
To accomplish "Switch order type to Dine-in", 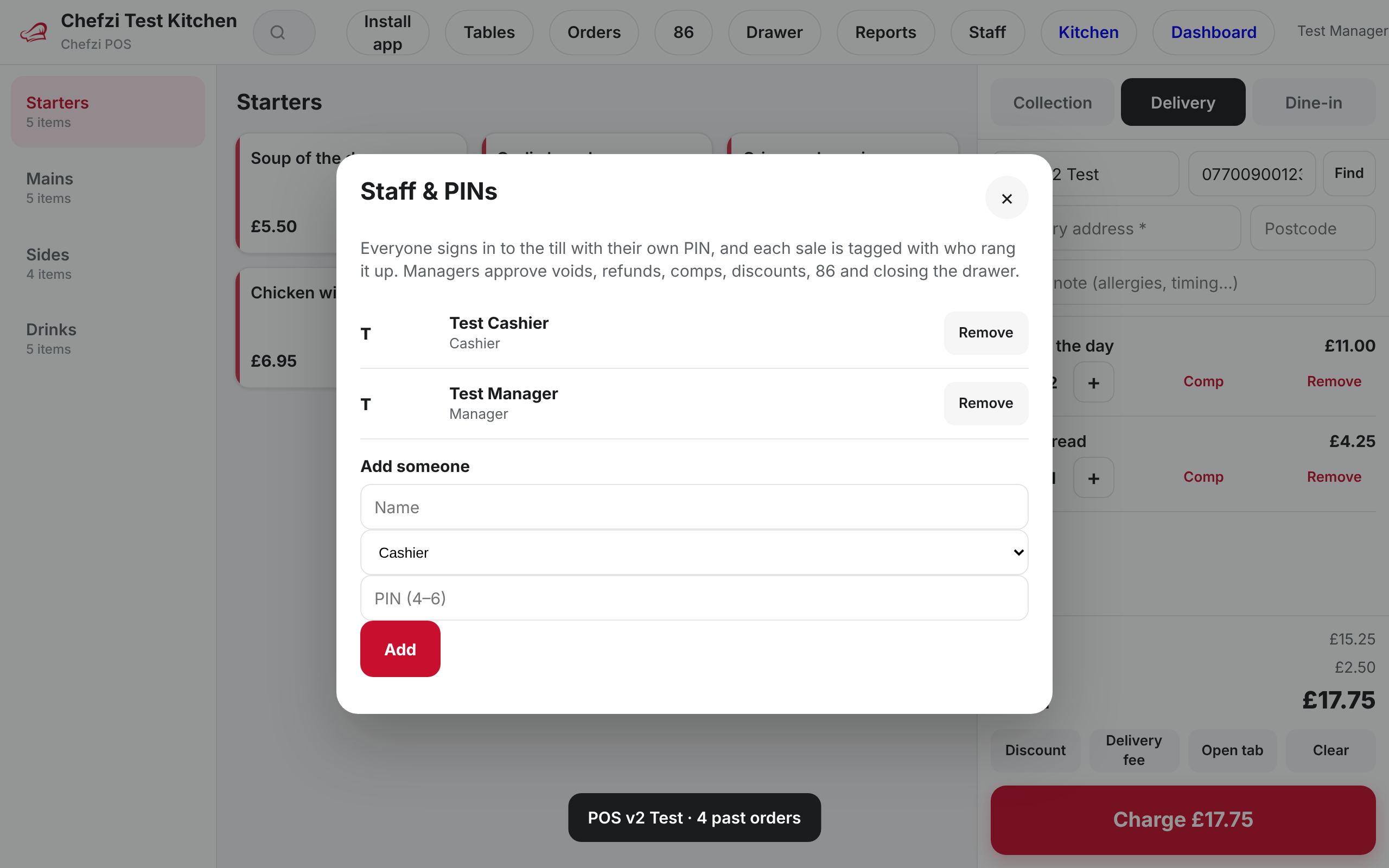I will 1313,102.
